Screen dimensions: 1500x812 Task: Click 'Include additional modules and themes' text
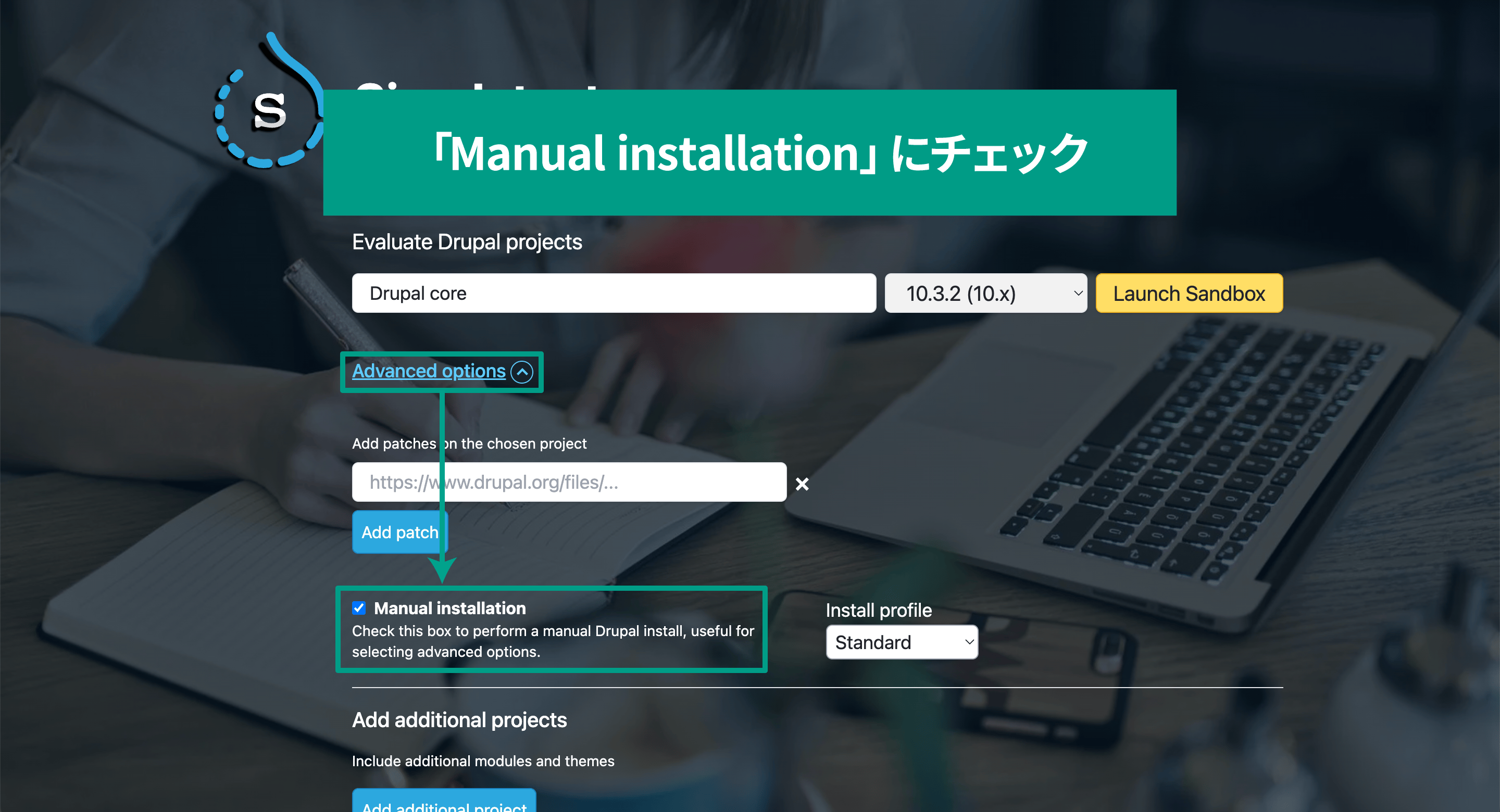coord(483,761)
